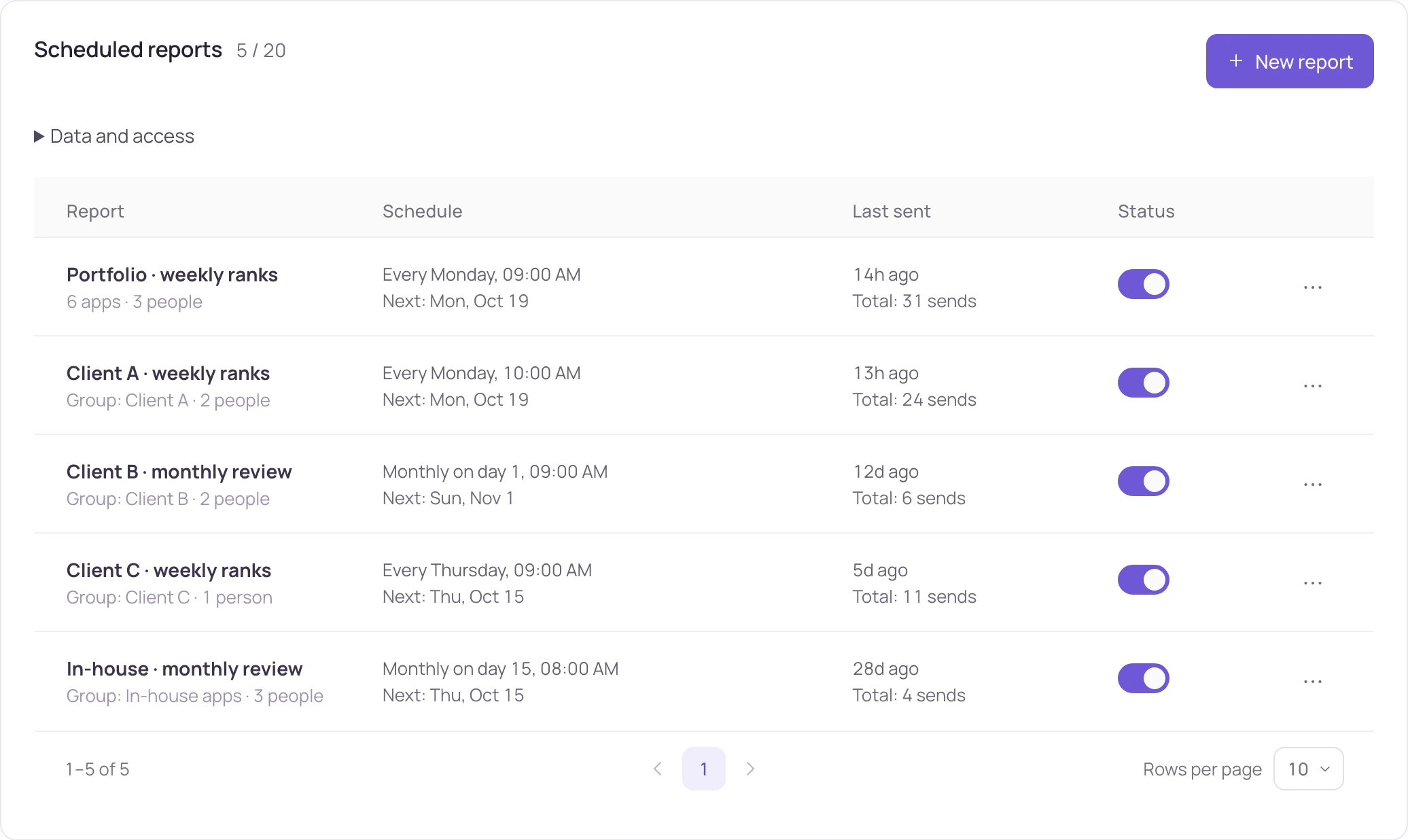Open more options for Client B monthly review
The height and width of the screenshot is (840, 1408).
(1312, 485)
